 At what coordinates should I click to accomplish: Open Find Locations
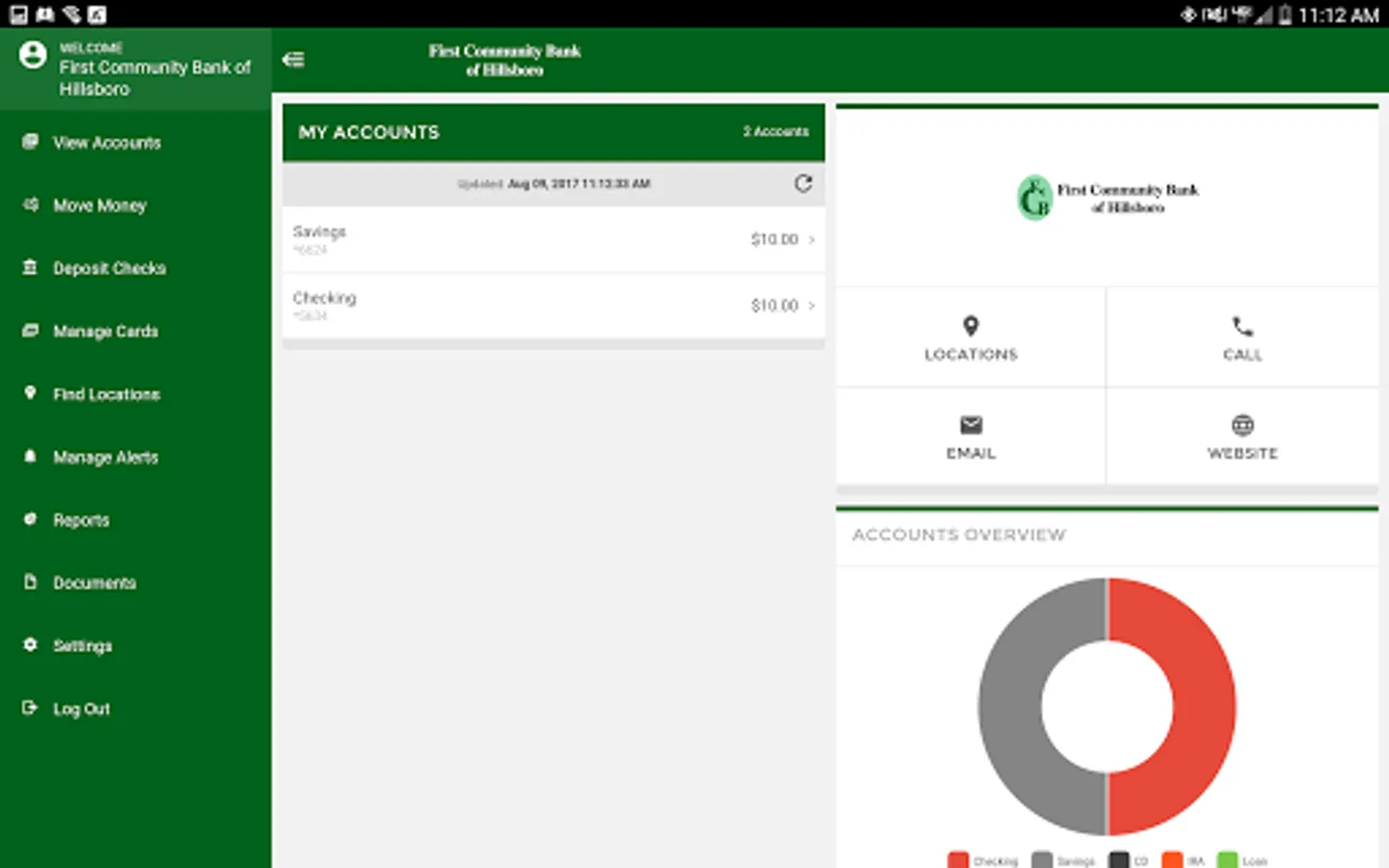coord(107,393)
